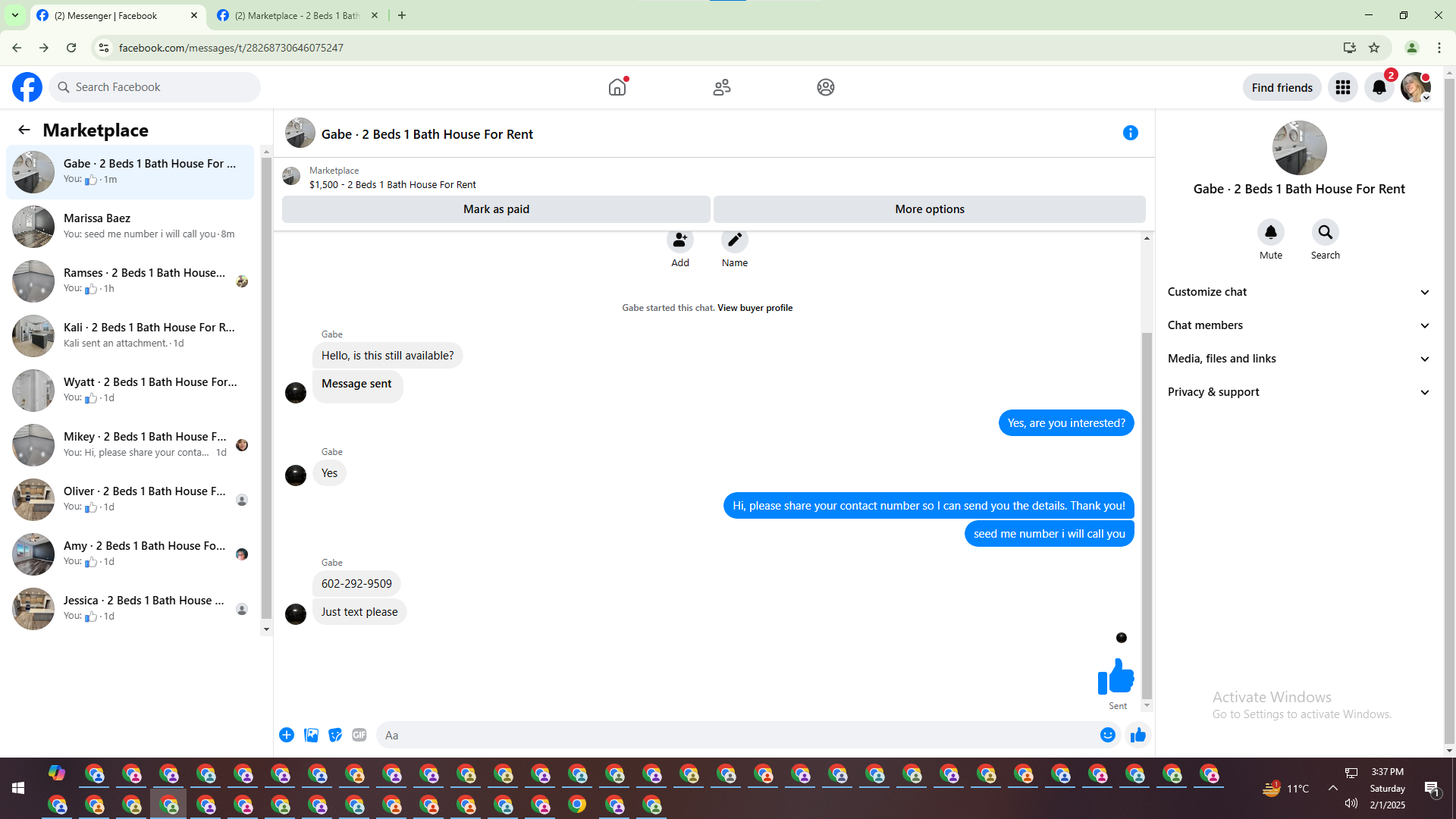Screen dimensions: 1456x819
Task: Click the conversation information icon
Action: [1130, 133]
